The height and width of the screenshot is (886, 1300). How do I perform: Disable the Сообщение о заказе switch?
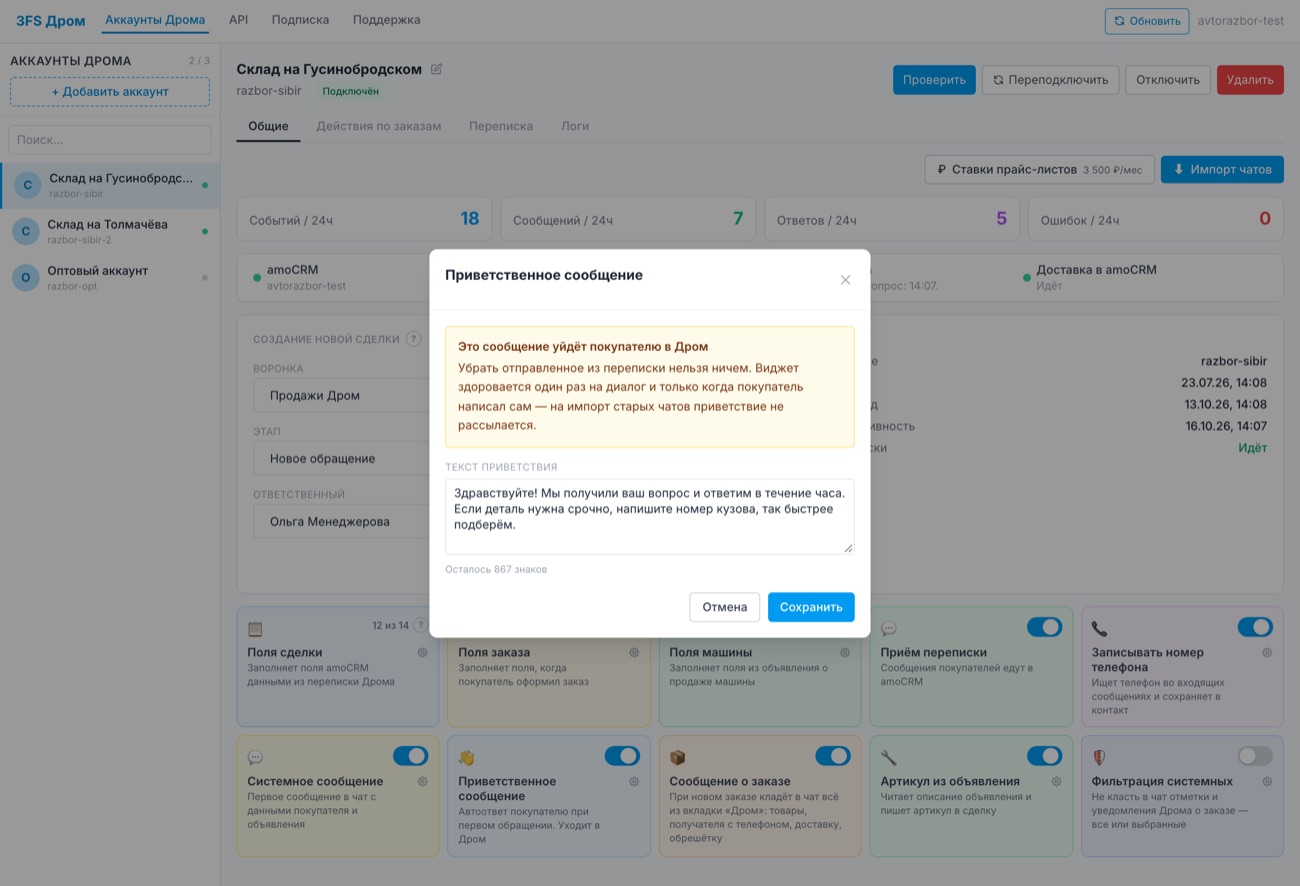point(833,756)
